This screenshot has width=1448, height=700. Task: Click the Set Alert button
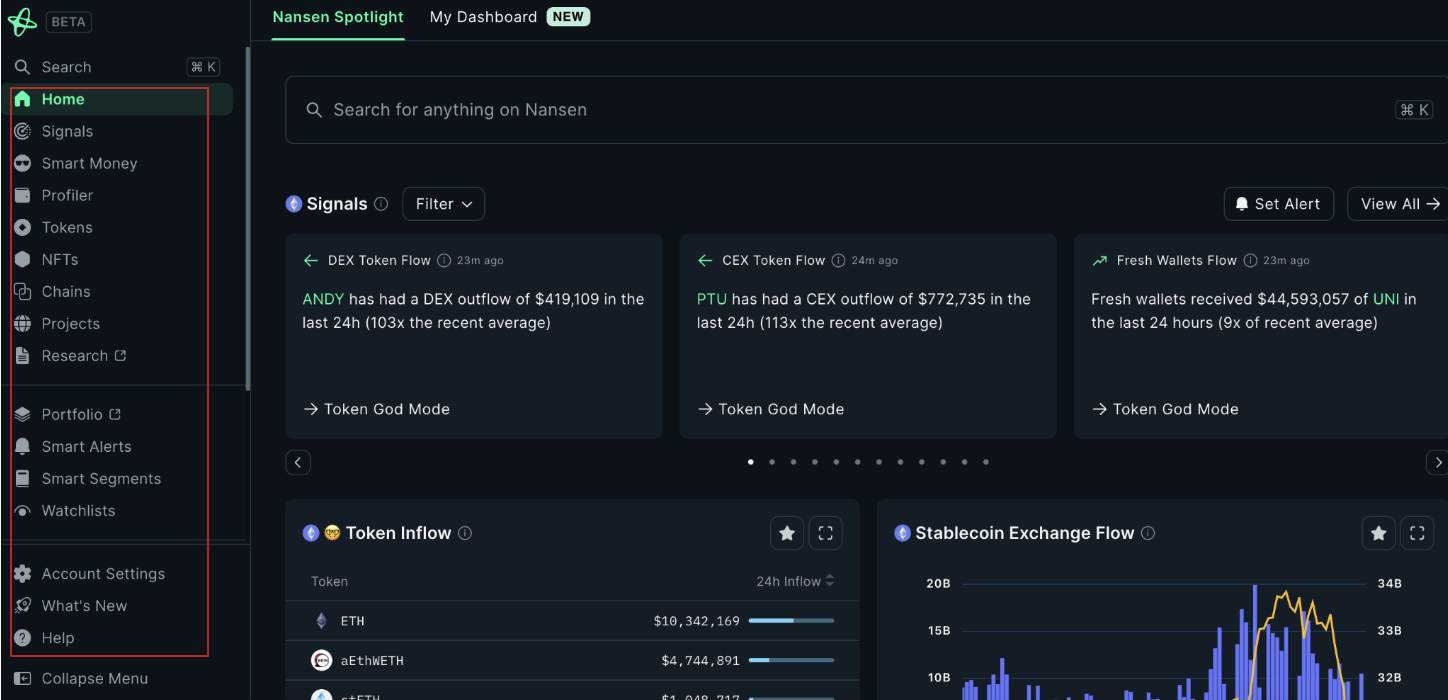pyautogui.click(x=1278, y=204)
